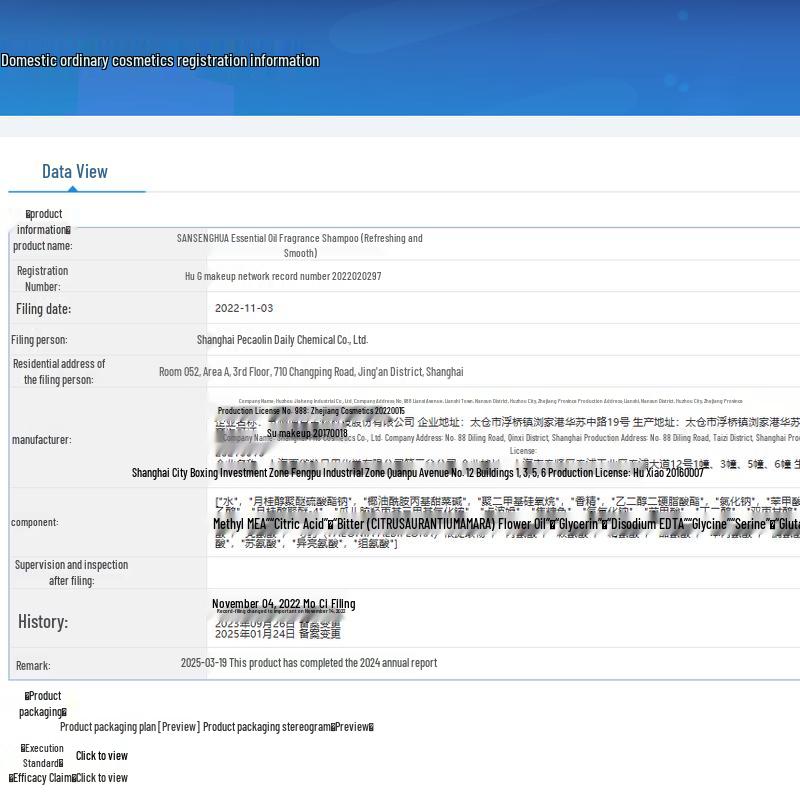The height and width of the screenshot is (800, 800).
Task: Click the component row label
Action: [35, 522]
